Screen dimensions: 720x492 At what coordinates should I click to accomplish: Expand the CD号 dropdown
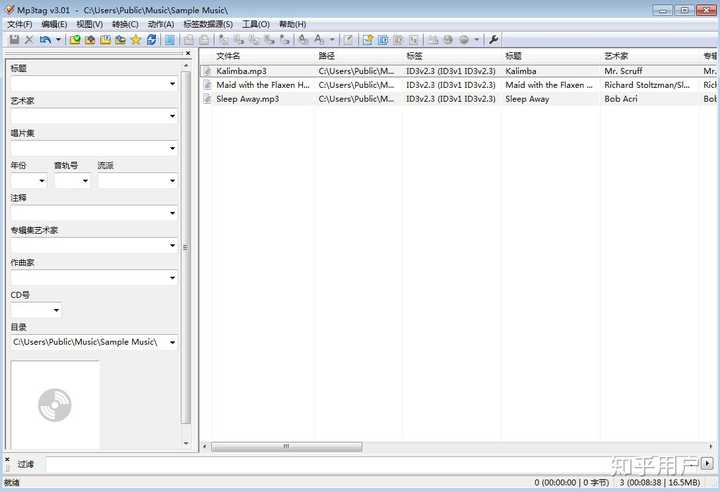(56, 310)
